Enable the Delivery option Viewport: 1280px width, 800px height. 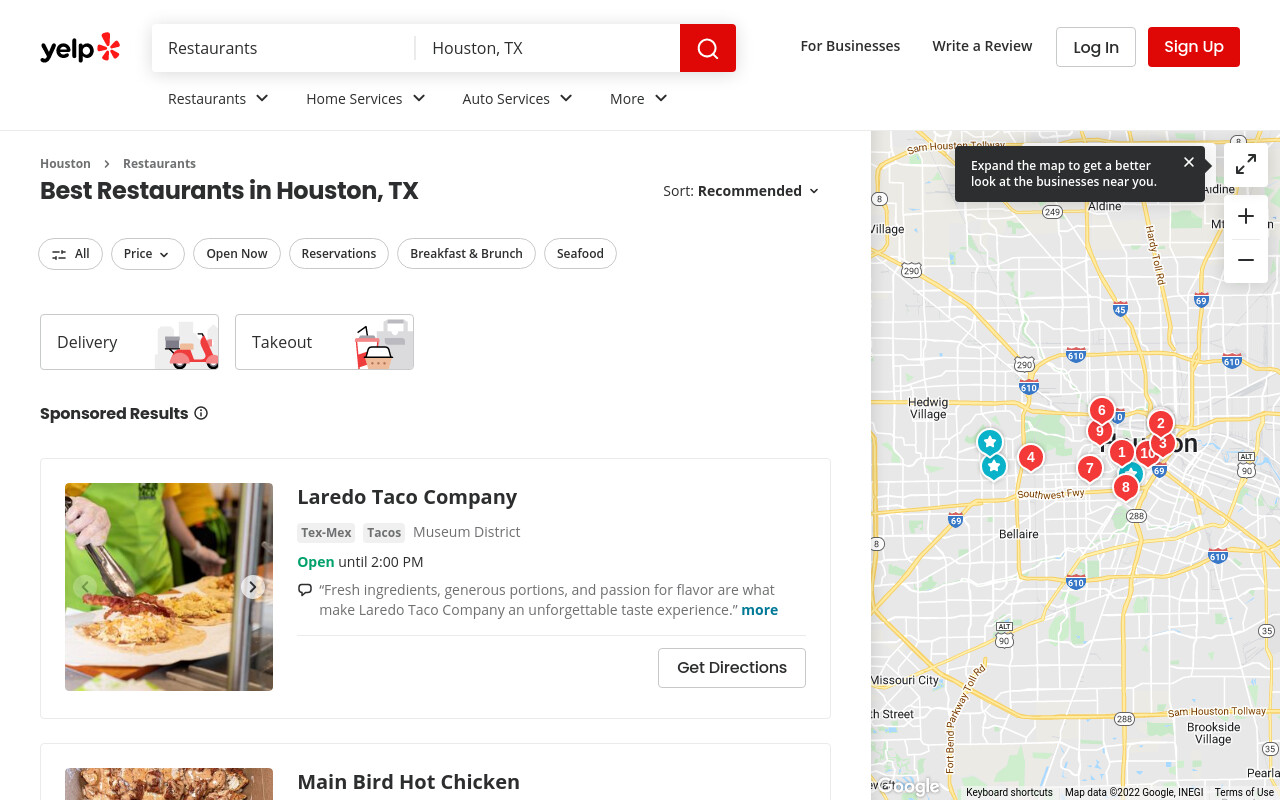click(x=129, y=342)
